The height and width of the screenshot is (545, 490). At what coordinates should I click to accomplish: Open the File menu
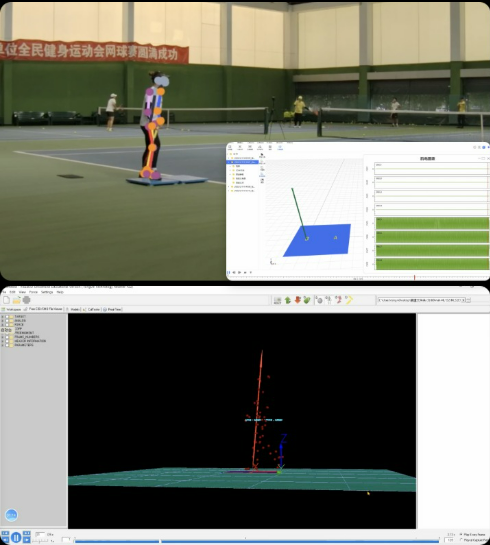(x=4, y=292)
